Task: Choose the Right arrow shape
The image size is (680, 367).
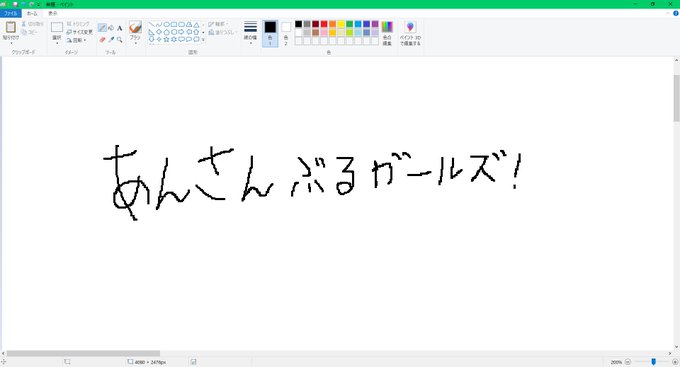Action: click(x=181, y=32)
